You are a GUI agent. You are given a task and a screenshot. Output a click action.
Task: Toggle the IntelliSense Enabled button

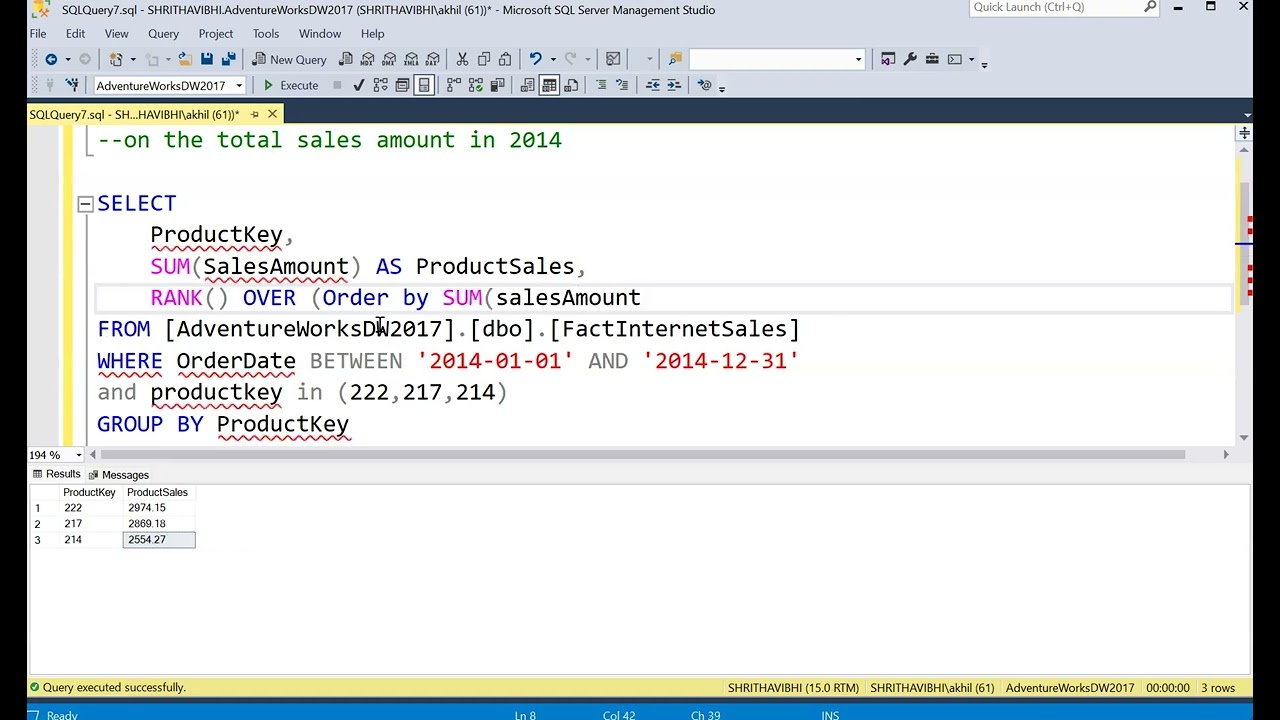424,85
